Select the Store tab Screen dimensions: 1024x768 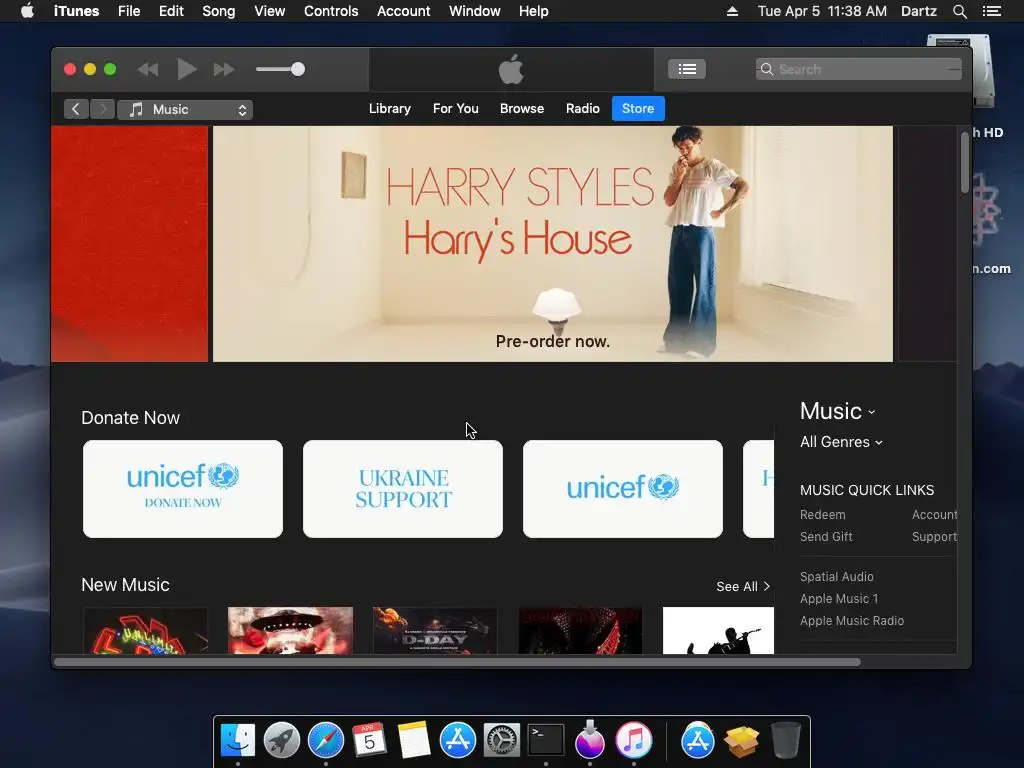pos(638,108)
